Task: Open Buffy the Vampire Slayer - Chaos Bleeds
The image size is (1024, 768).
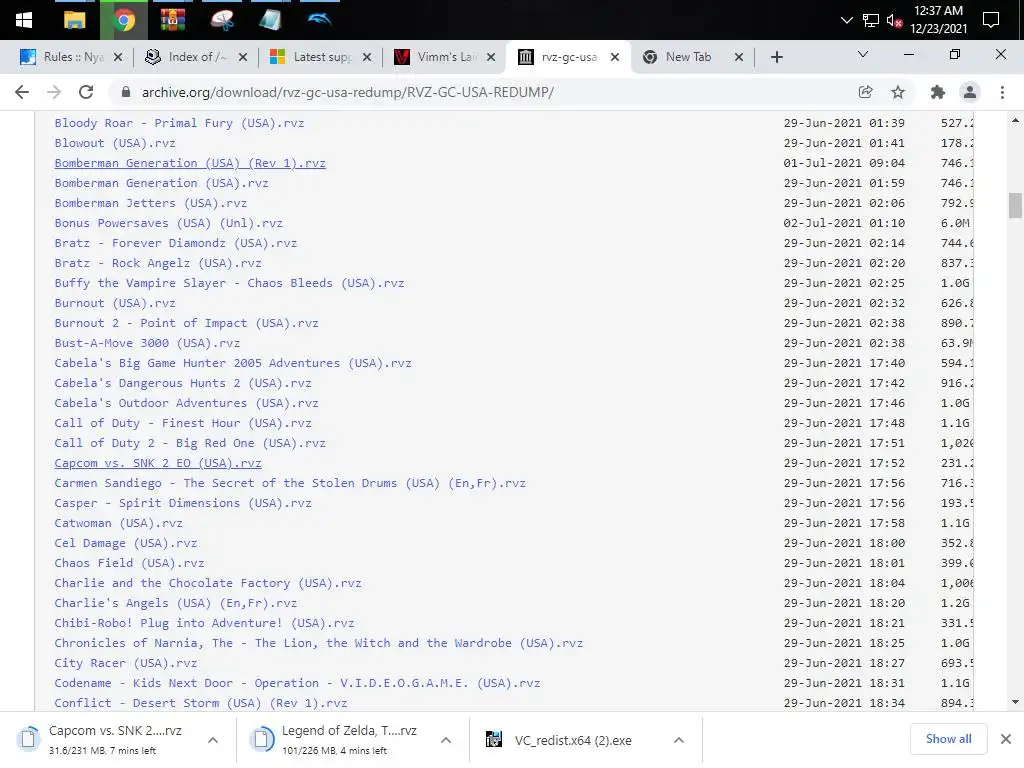Action: (229, 283)
